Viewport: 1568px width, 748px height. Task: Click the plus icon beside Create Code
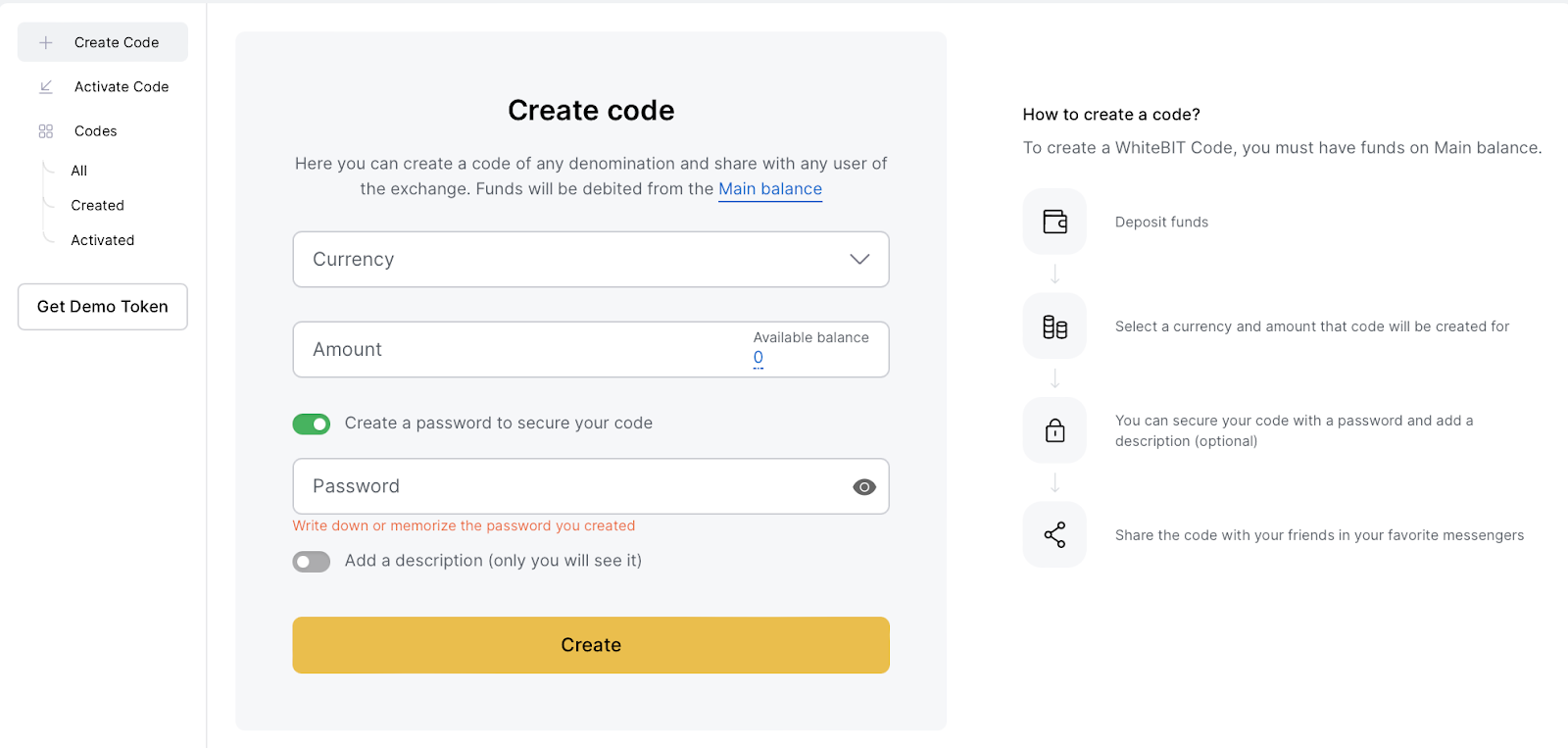(46, 43)
